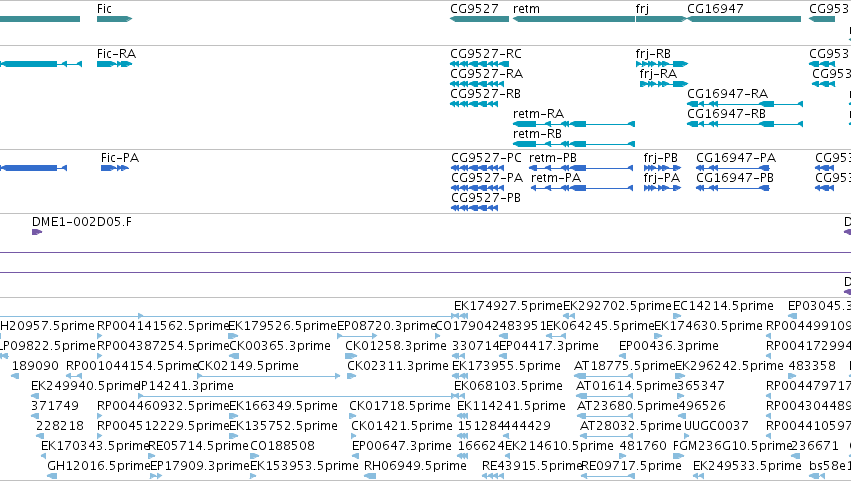Select transcript CG9527-RA label
The height and width of the screenshot is (481, 851).
[x=487, y=74]
